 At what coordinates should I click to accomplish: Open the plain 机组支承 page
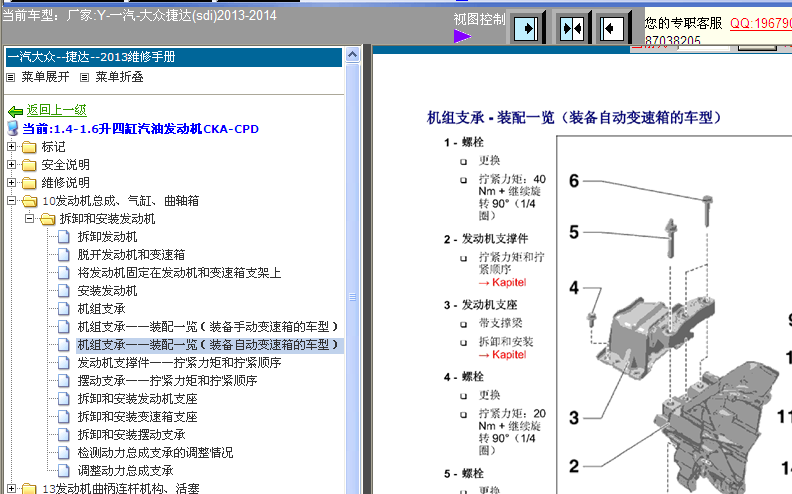click(101, 309)
